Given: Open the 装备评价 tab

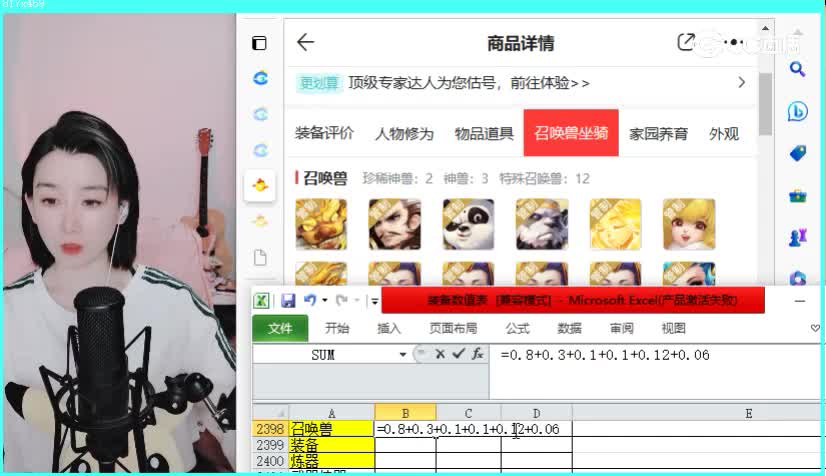Looking at the screenshot, I should tap(324, 133).
